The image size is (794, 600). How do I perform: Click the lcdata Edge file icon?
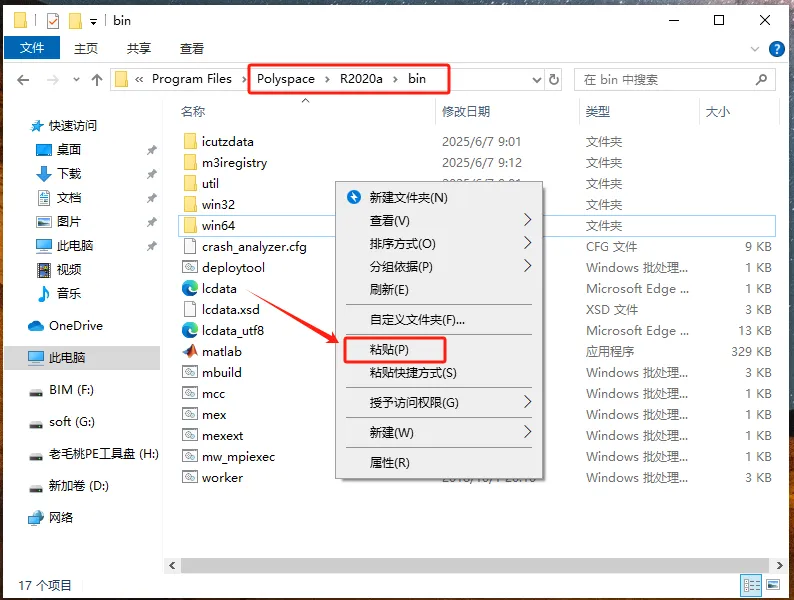coord(190,288)
